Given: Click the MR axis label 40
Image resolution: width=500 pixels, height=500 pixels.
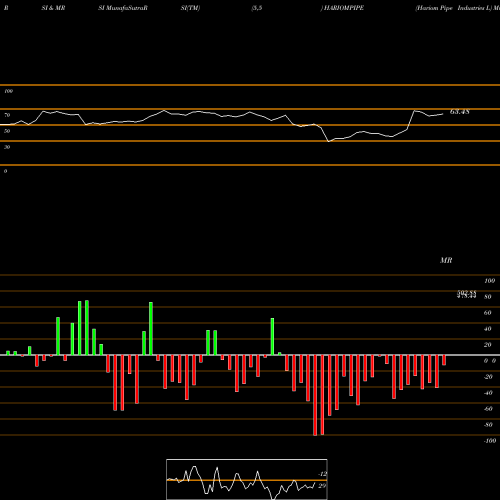Looking at the screenshot, I should [488, 329].
